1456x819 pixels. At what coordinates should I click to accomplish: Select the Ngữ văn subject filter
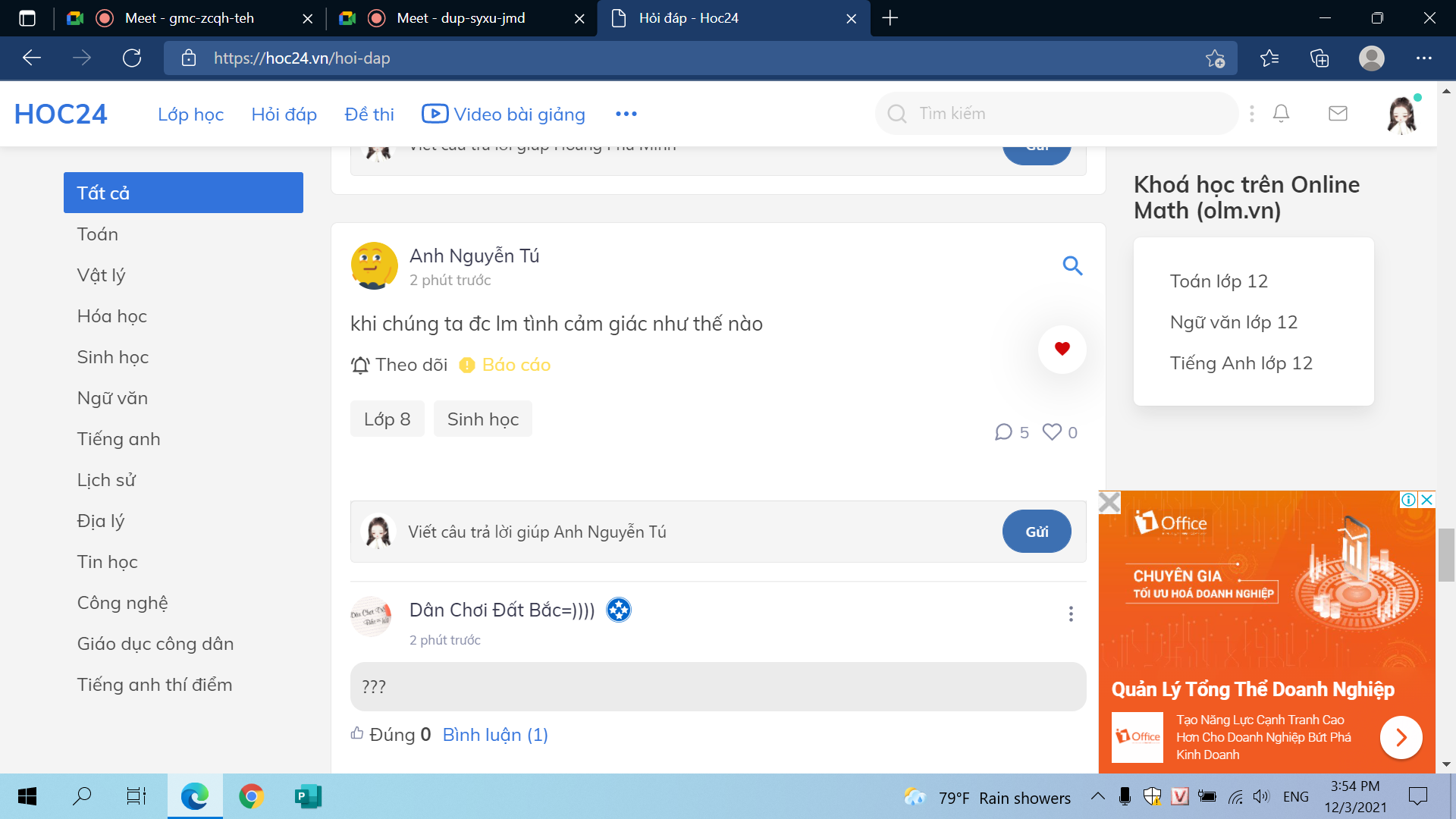pos(112,398)
